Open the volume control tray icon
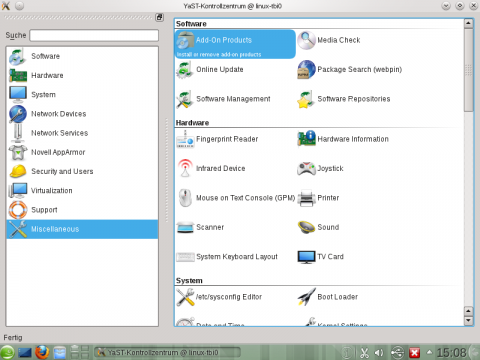Screen dimensions: 480x360 coord(379,353)
